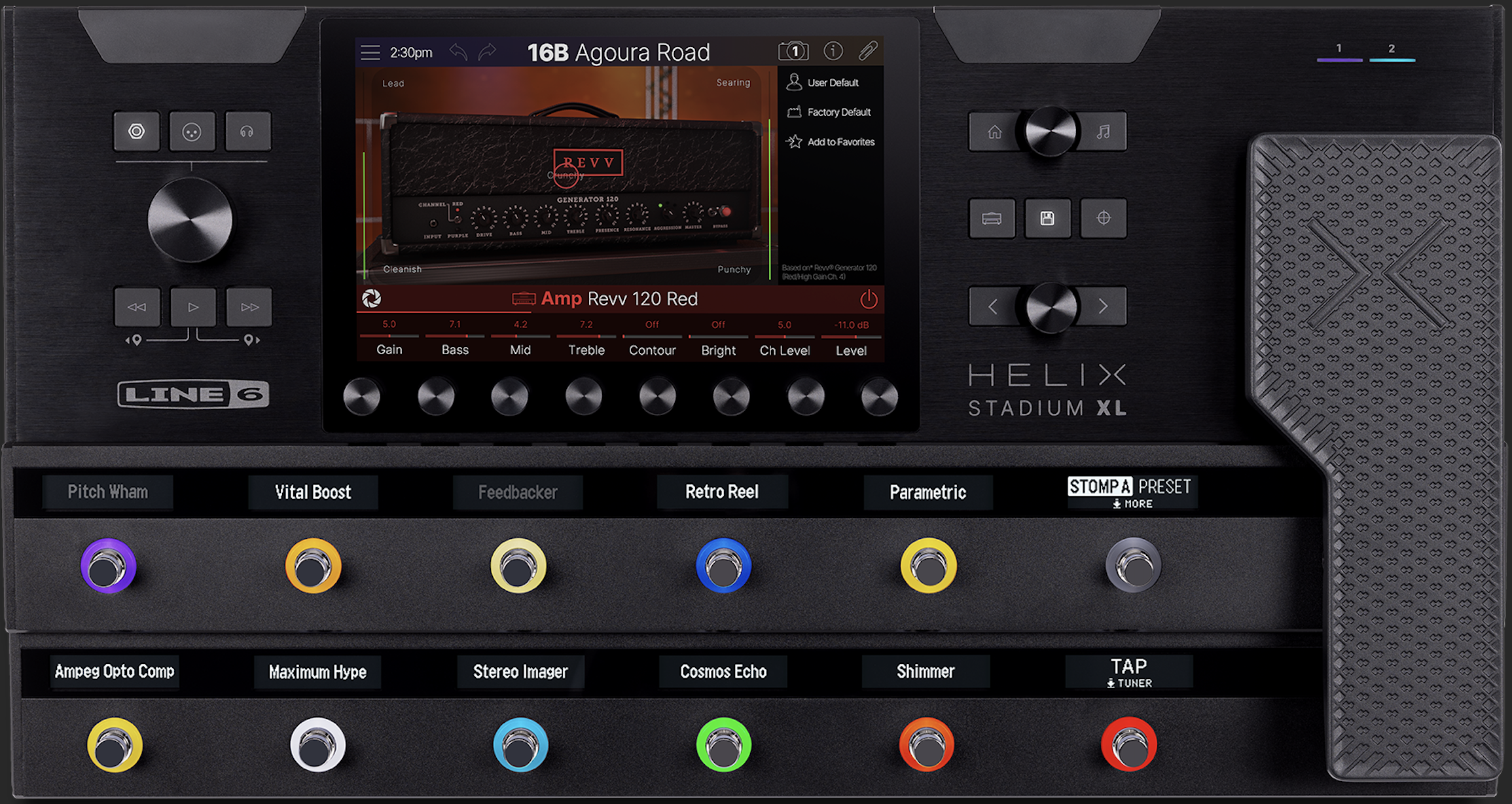
Task: Select Add to Favorites
Action: point(831,141)
